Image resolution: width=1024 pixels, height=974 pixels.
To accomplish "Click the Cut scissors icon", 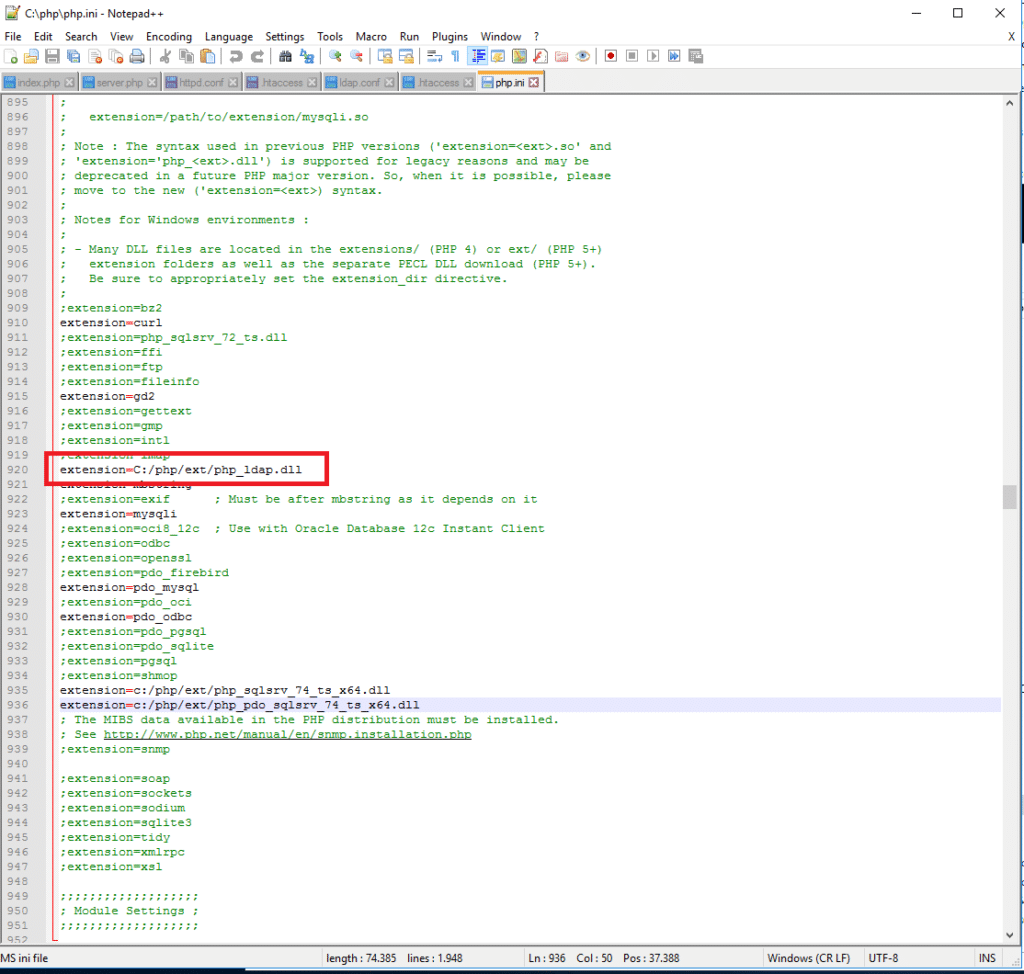I will point(165,56).
